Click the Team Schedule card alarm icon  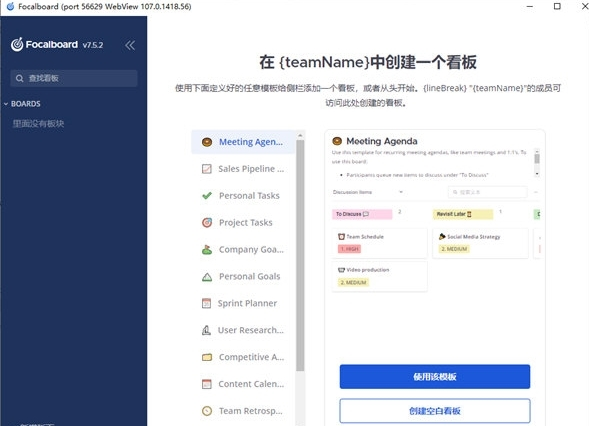point(341,237)
